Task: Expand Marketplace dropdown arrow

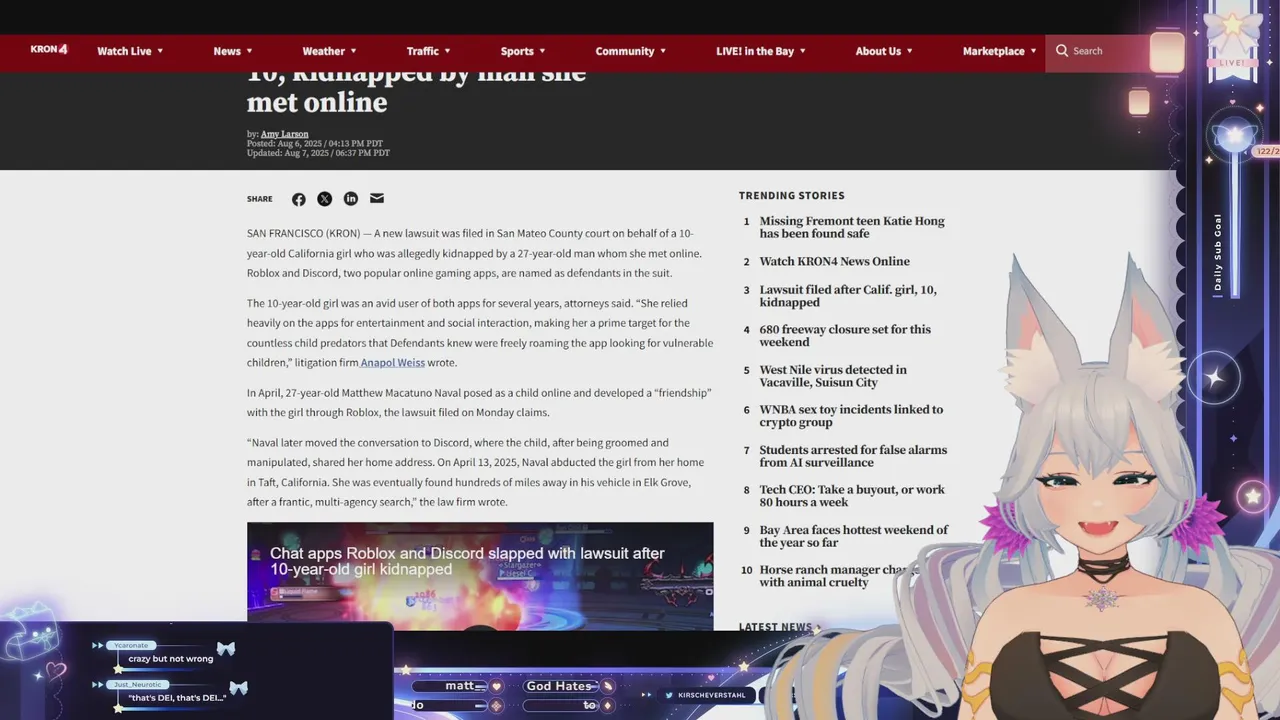Action: click(x=1033, y=51)
